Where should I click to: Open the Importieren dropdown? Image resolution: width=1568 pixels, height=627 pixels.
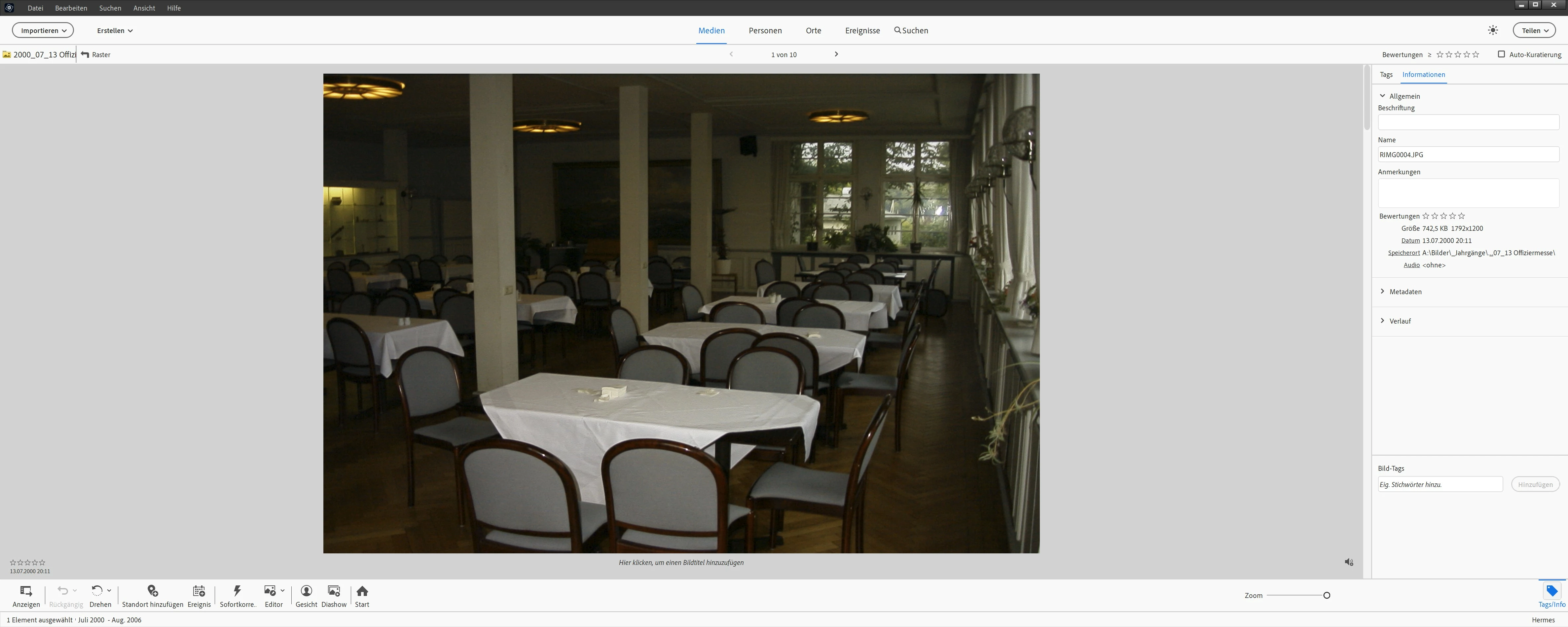(x=43, y=30)
